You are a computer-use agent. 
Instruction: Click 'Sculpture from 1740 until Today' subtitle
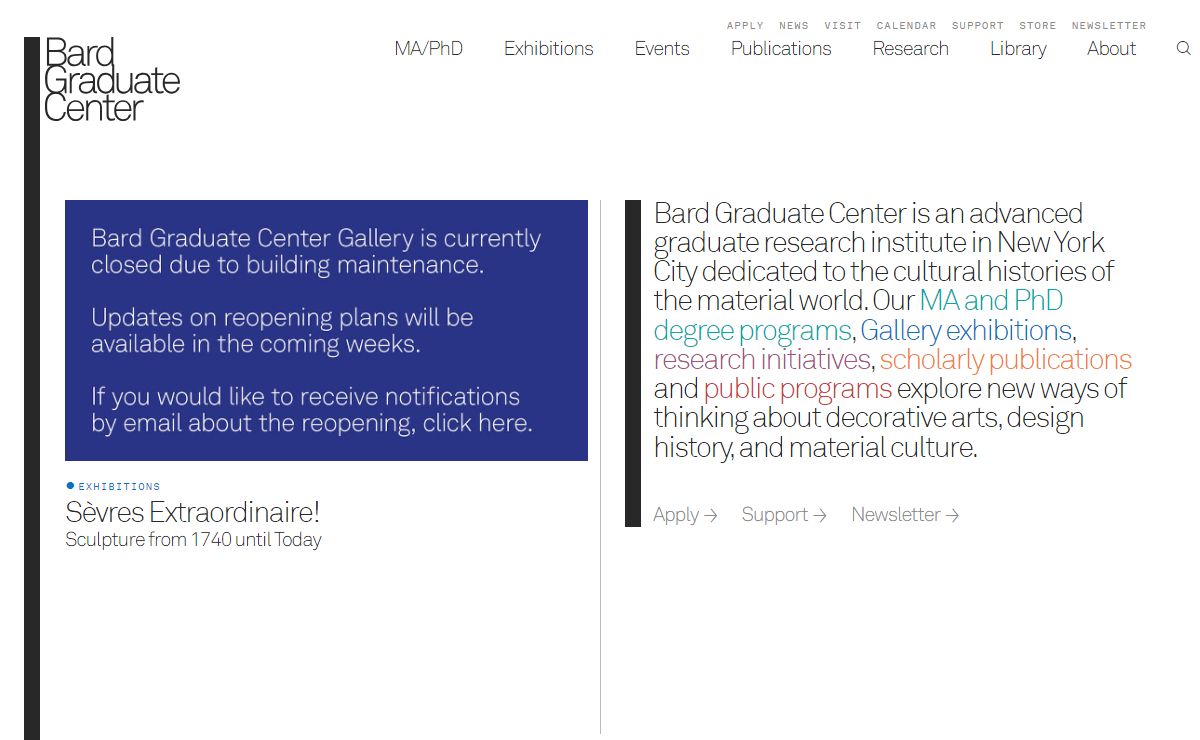click(193, 540)
